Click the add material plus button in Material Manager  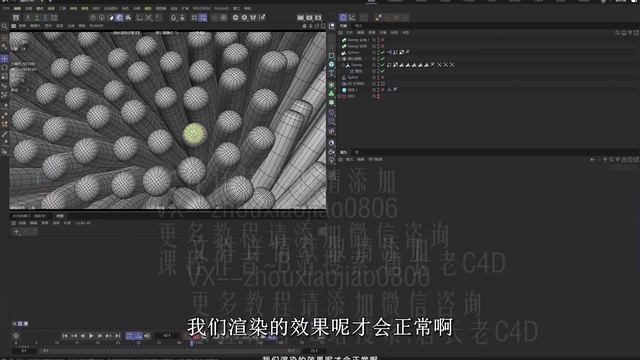[16, 232]
